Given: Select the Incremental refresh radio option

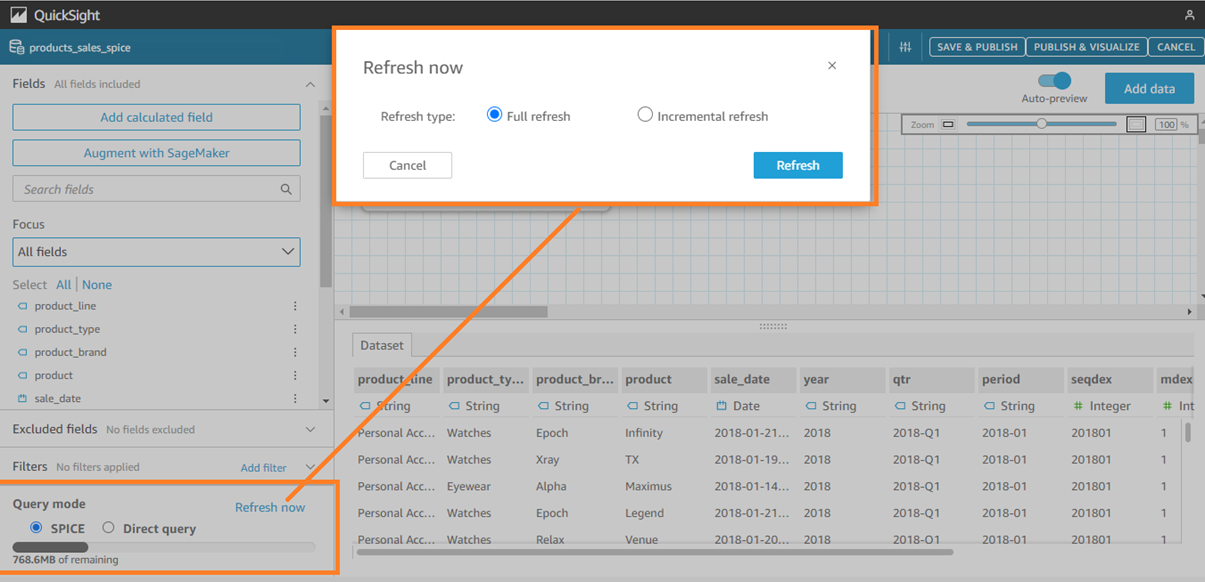Looking at the screenshot, I should pyautogui.click(x=645, y=115).
